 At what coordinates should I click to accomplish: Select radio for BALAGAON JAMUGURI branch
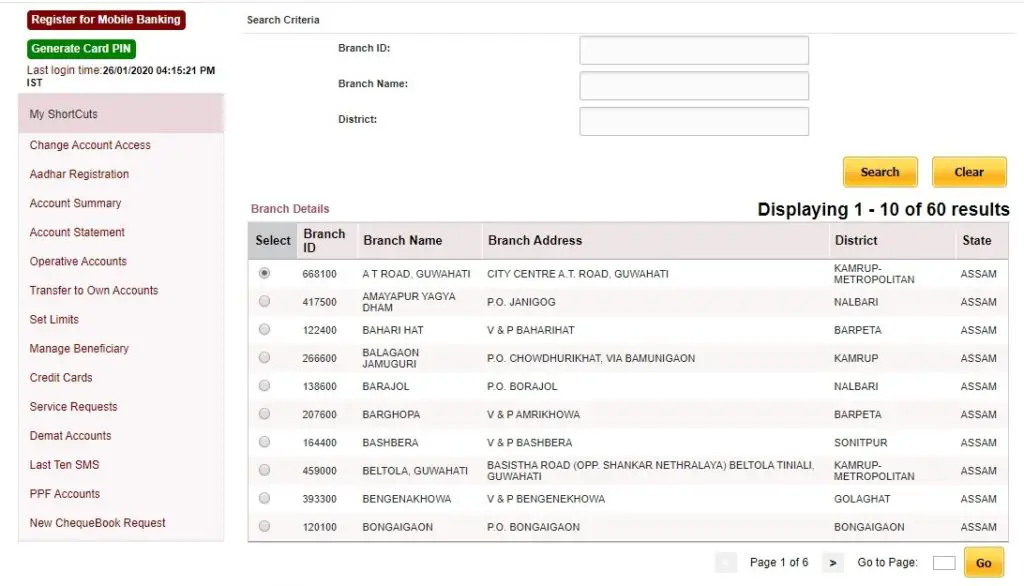(264, 357)
